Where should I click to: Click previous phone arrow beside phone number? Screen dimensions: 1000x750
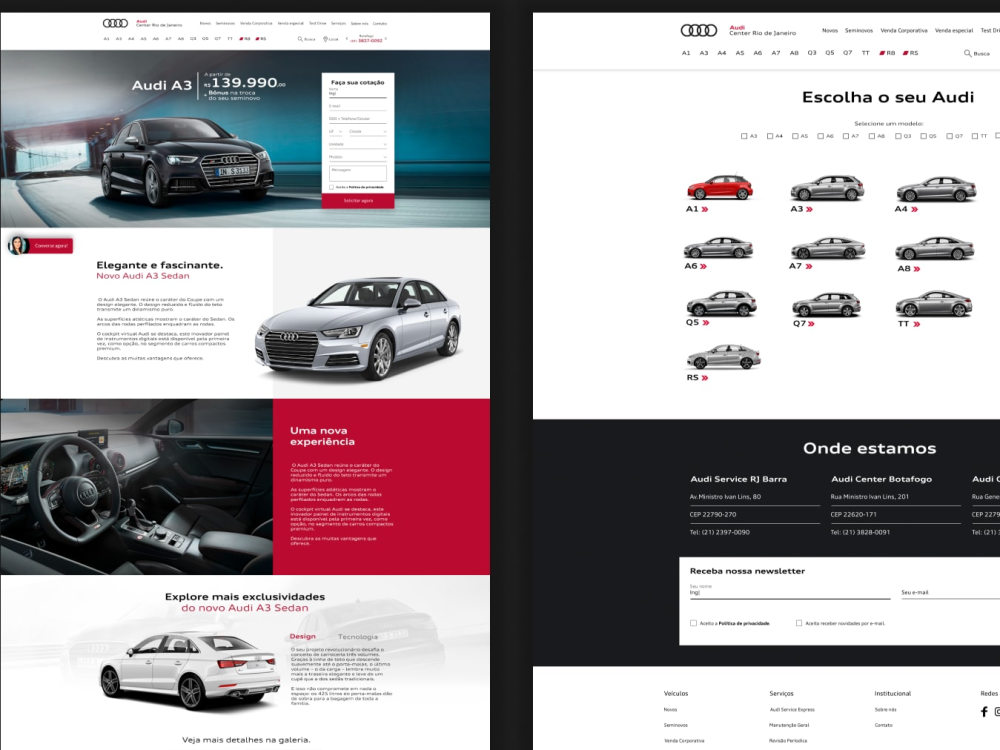tap(347, 39)
